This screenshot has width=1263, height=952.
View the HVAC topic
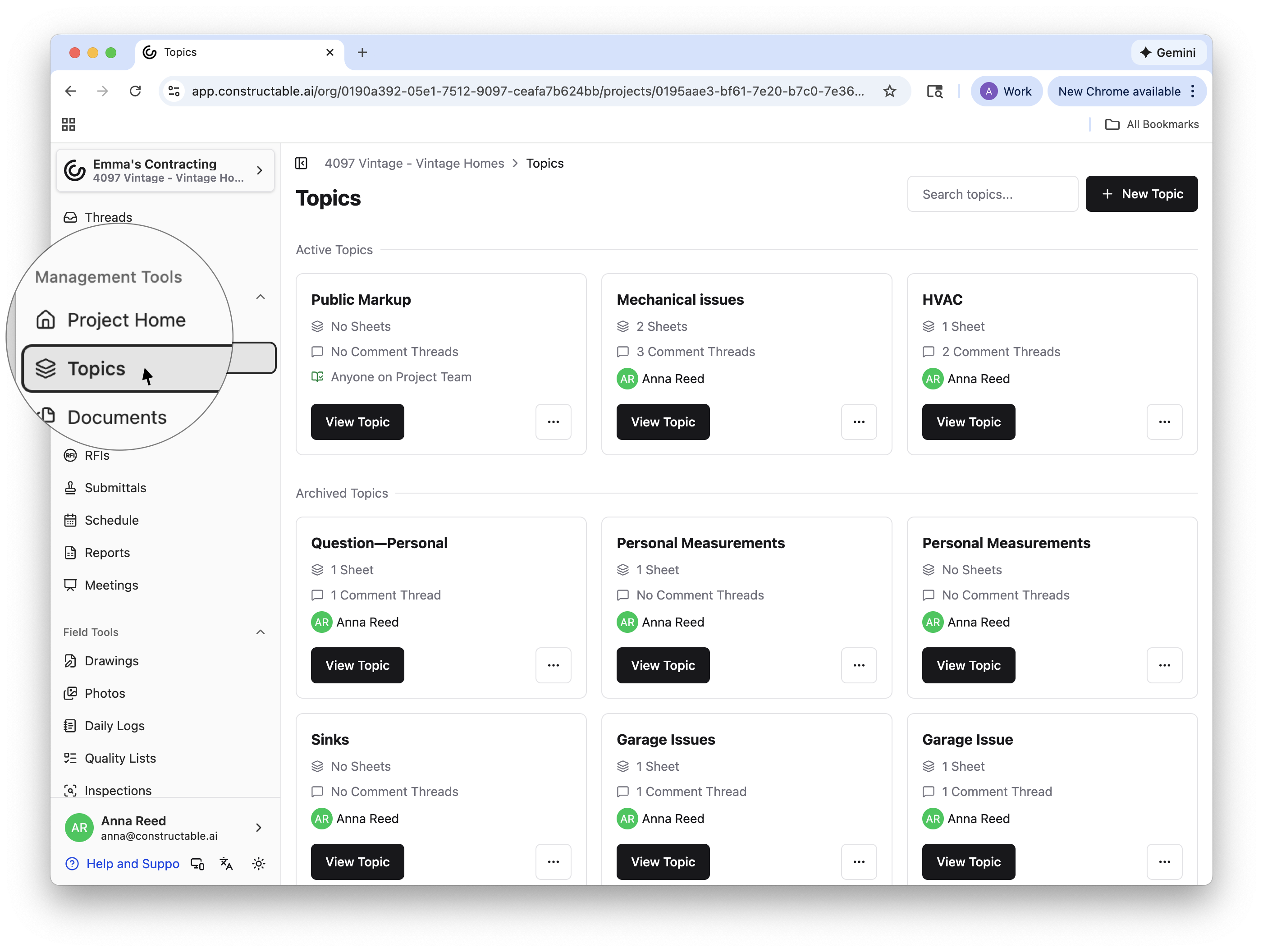(968, 422)
